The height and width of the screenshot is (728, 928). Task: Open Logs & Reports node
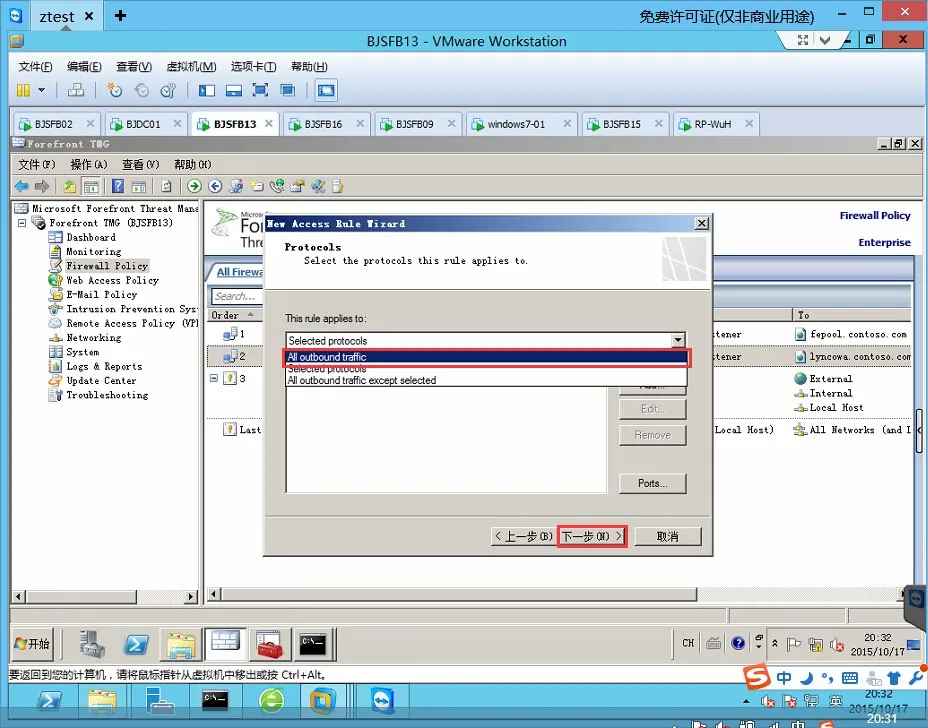tap(104, 366)
